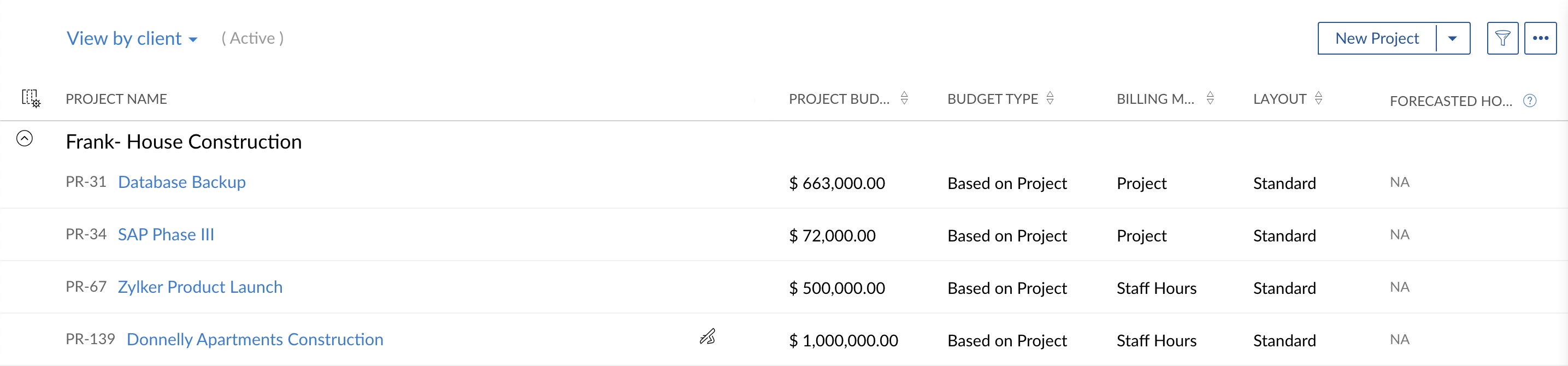
Task: Collapse the Frank- House Construction group
Action: tap(25, 138)
